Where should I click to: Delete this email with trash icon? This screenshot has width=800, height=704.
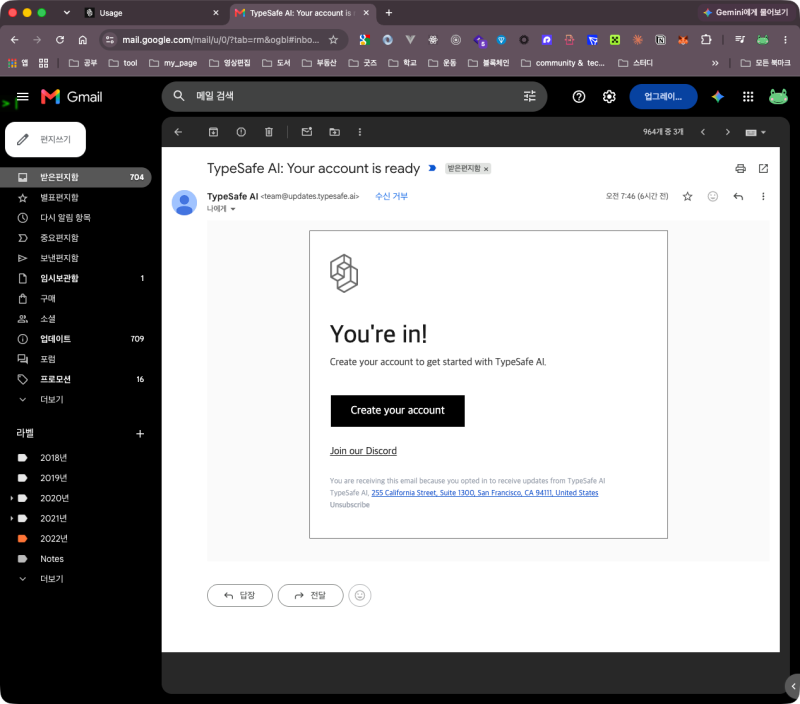[x=269, y=132]
